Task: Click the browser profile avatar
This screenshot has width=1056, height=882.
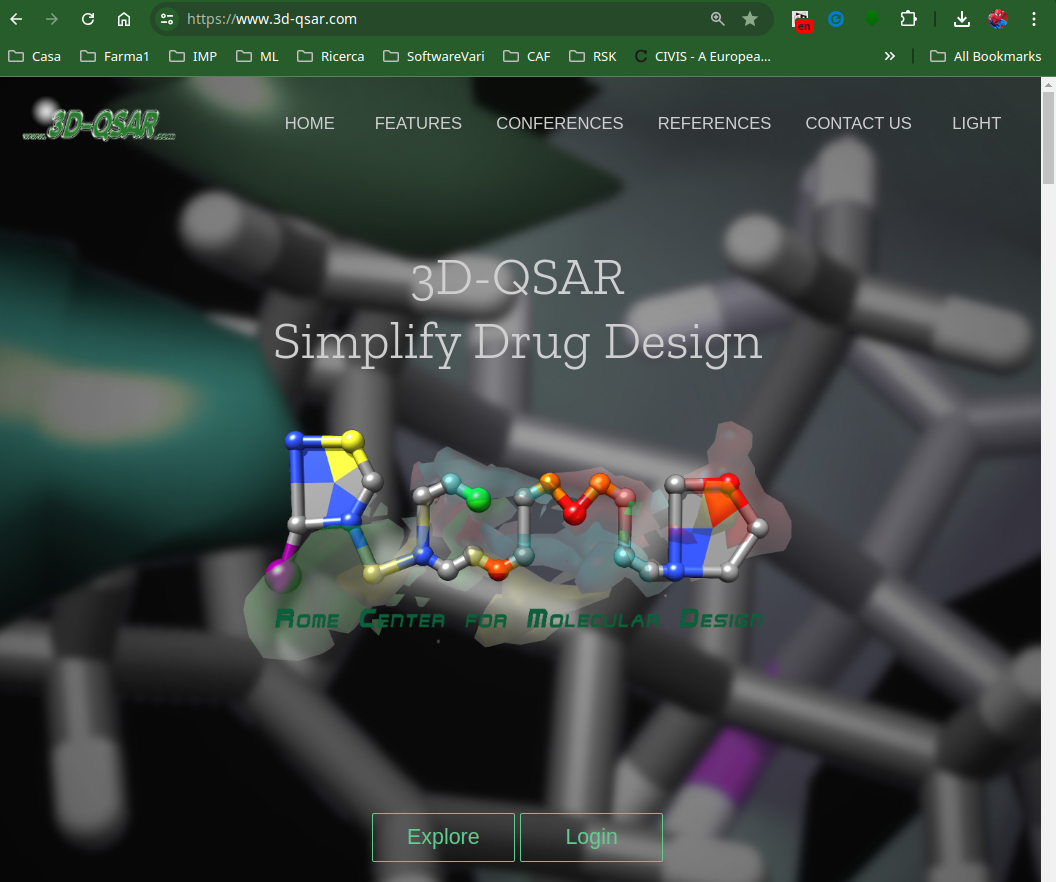Action: tap(997, 19)
